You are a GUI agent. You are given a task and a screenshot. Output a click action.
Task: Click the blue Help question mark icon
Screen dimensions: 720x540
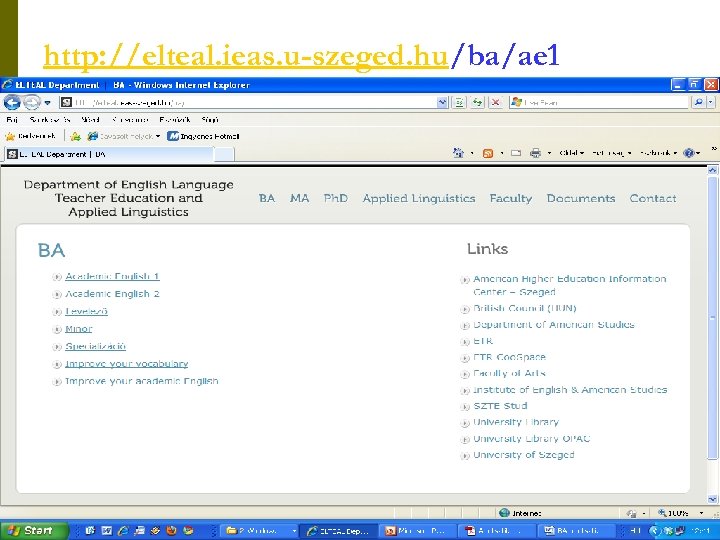688,153
